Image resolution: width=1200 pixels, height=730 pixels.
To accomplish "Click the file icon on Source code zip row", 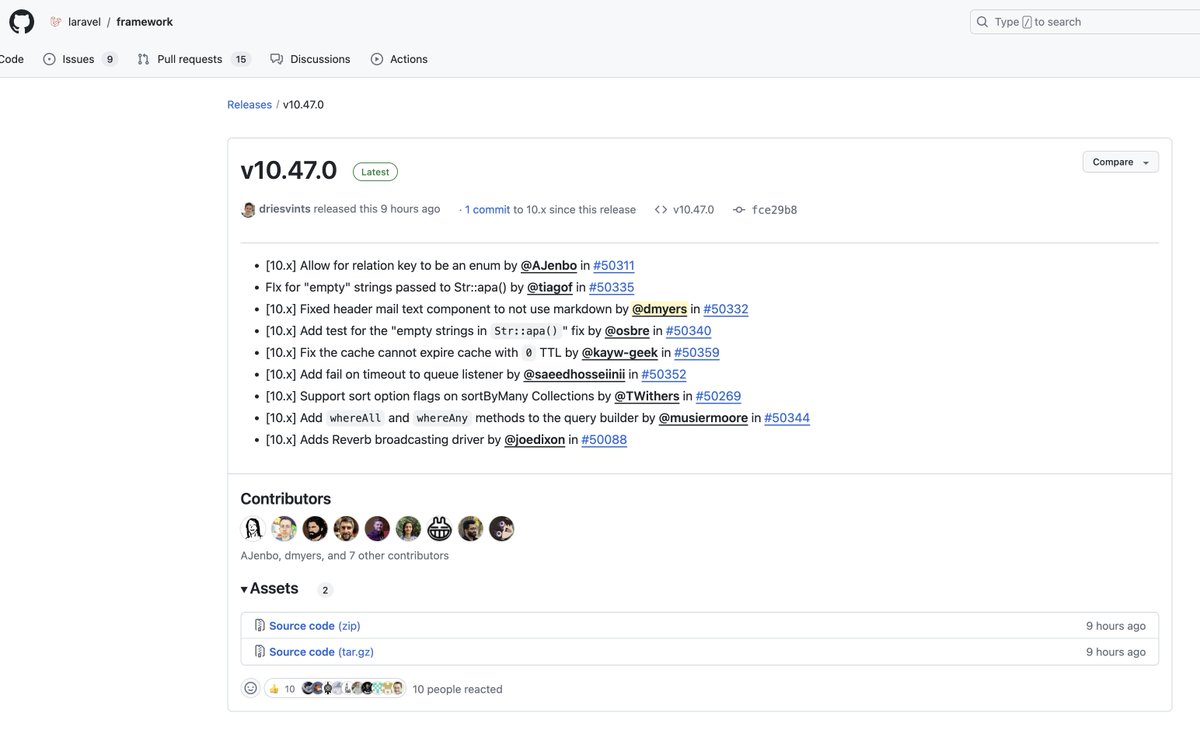I will click(259, 624).
